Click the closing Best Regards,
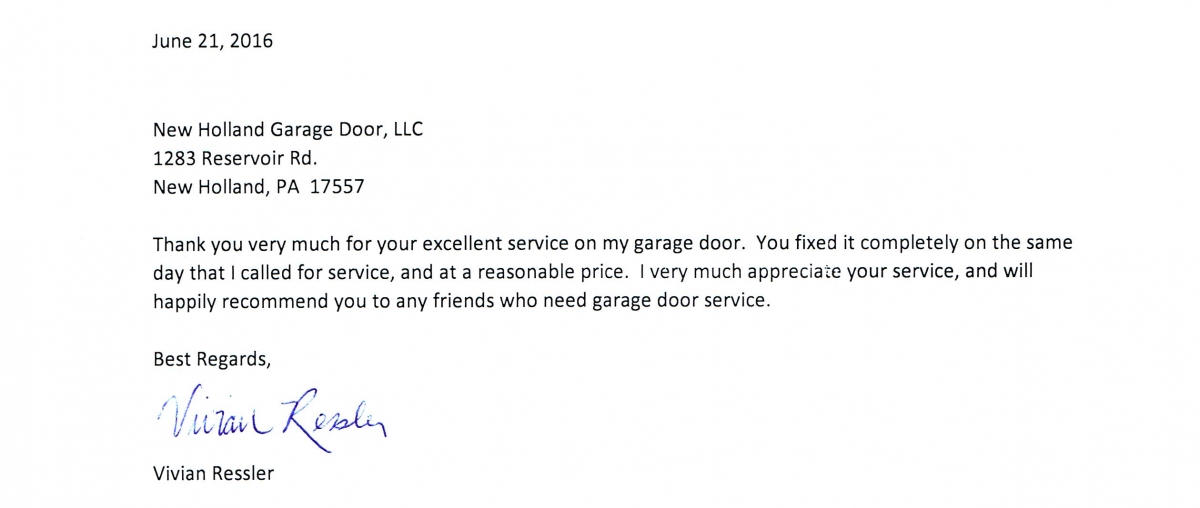This screenshot has width=1200, height=508. (x=211, y=359)
